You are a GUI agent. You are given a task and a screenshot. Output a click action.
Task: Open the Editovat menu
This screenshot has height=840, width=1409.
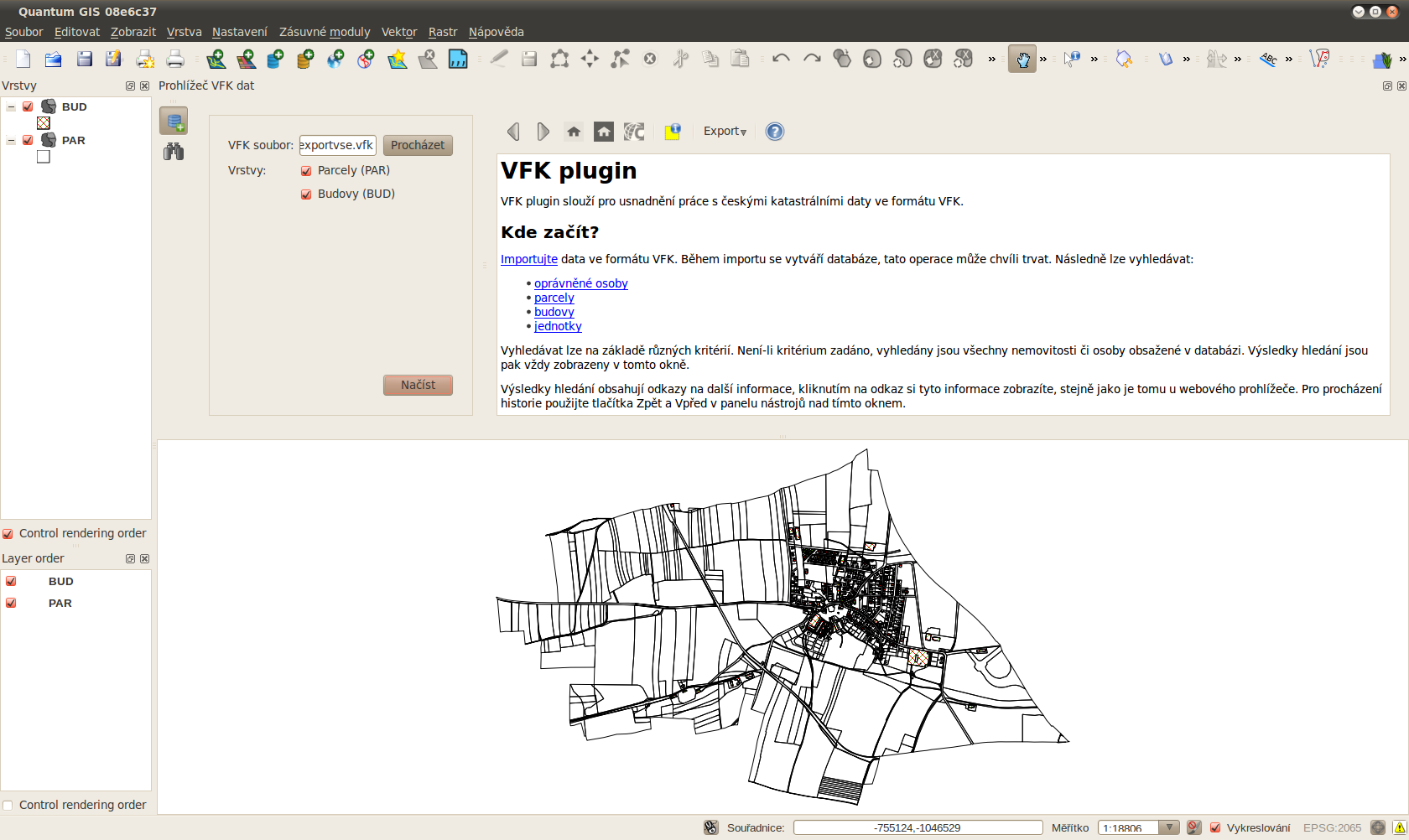77,32
